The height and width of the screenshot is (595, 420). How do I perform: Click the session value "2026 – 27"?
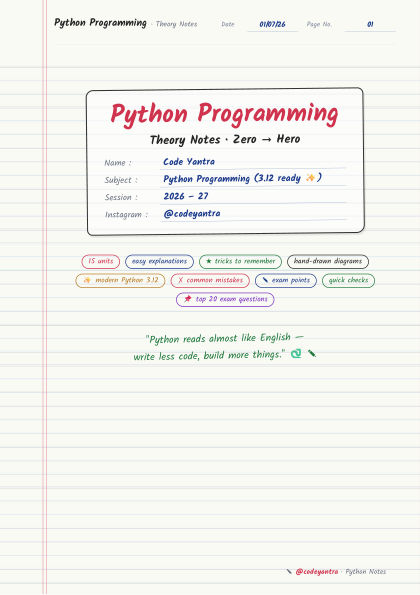186,196
